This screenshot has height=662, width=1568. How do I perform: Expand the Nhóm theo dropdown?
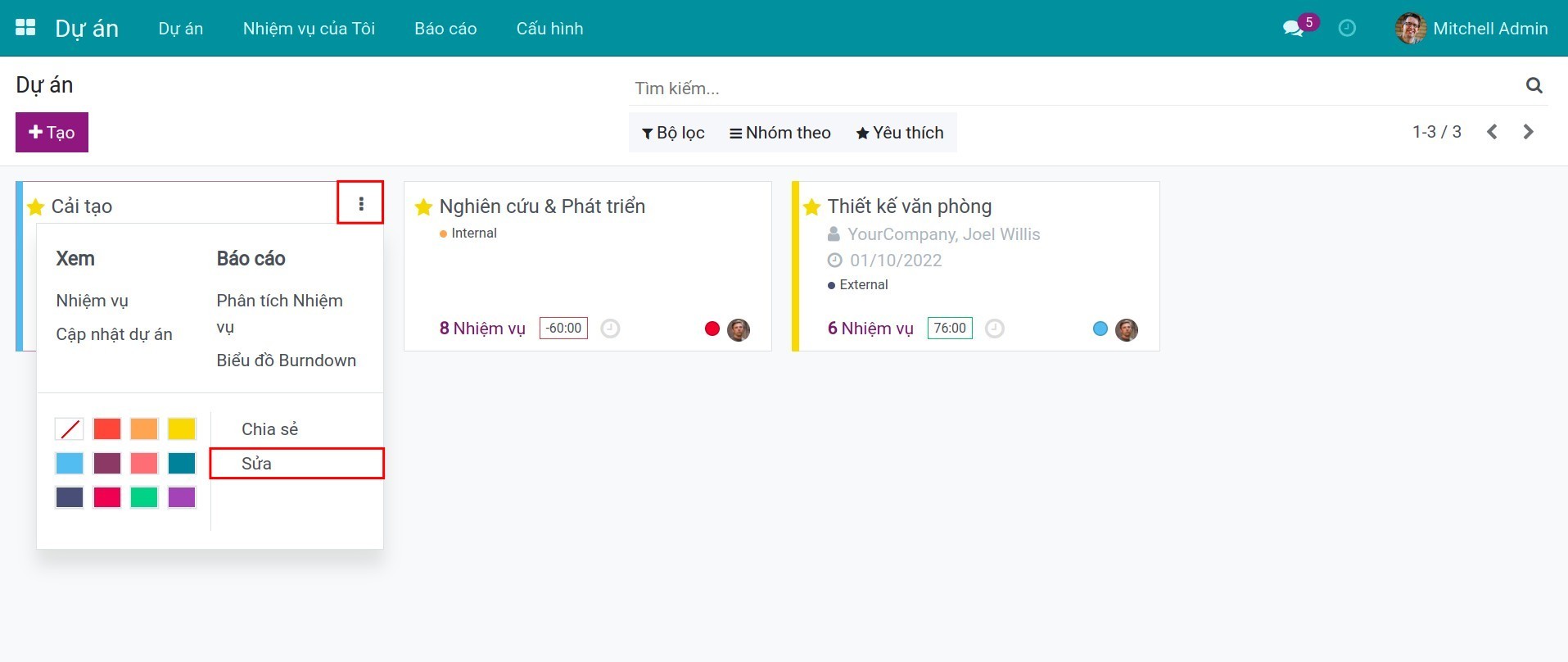coord(779,133)
